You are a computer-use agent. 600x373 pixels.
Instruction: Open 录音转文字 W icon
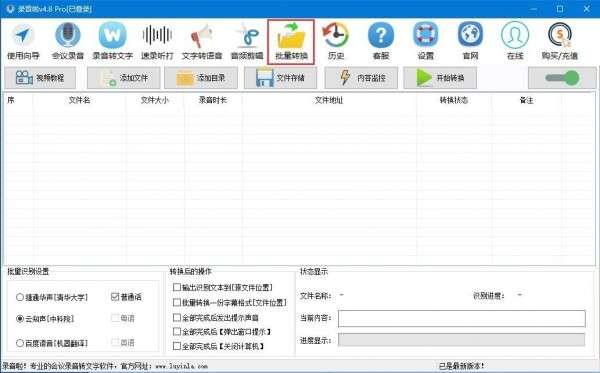pos(112,35)
